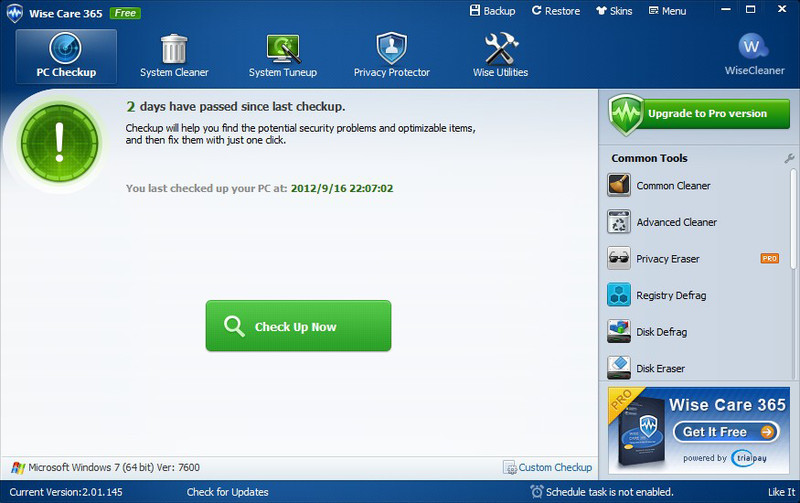Click Check for Updates link

click(x=227, y=492)
